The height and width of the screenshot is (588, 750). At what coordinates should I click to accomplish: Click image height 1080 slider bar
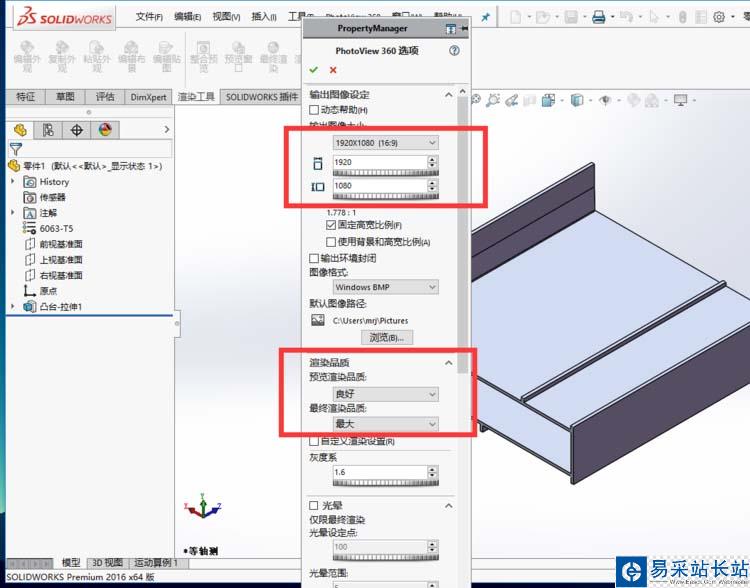pyautogui.click(x=386, y=196)
